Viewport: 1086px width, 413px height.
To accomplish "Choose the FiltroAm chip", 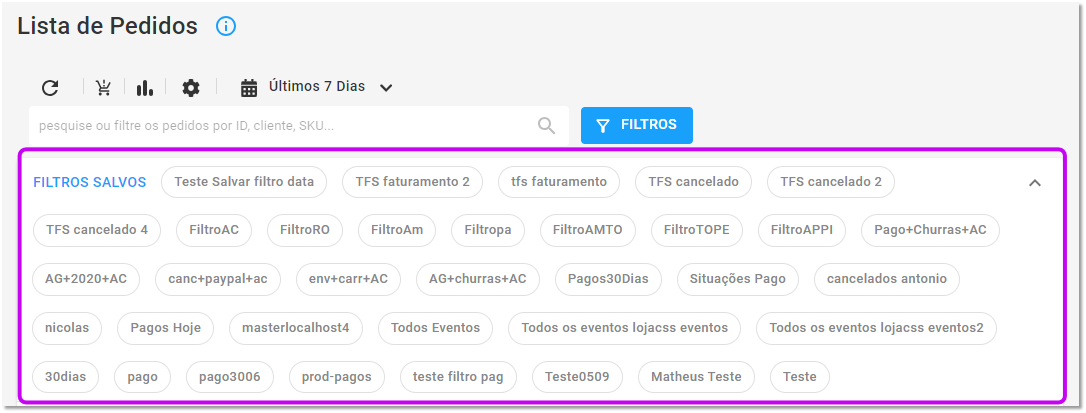I will (397, 230).
